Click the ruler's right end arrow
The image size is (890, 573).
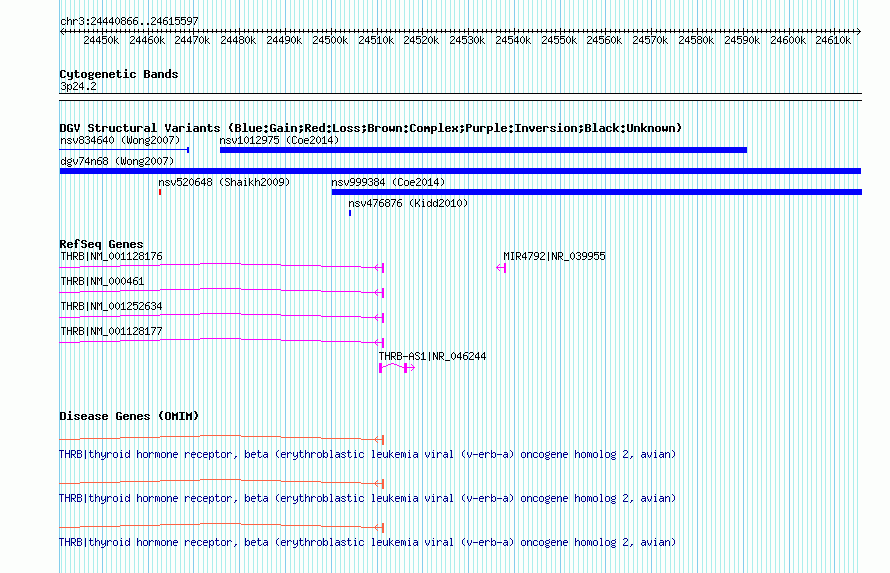(x=859, y=32)
